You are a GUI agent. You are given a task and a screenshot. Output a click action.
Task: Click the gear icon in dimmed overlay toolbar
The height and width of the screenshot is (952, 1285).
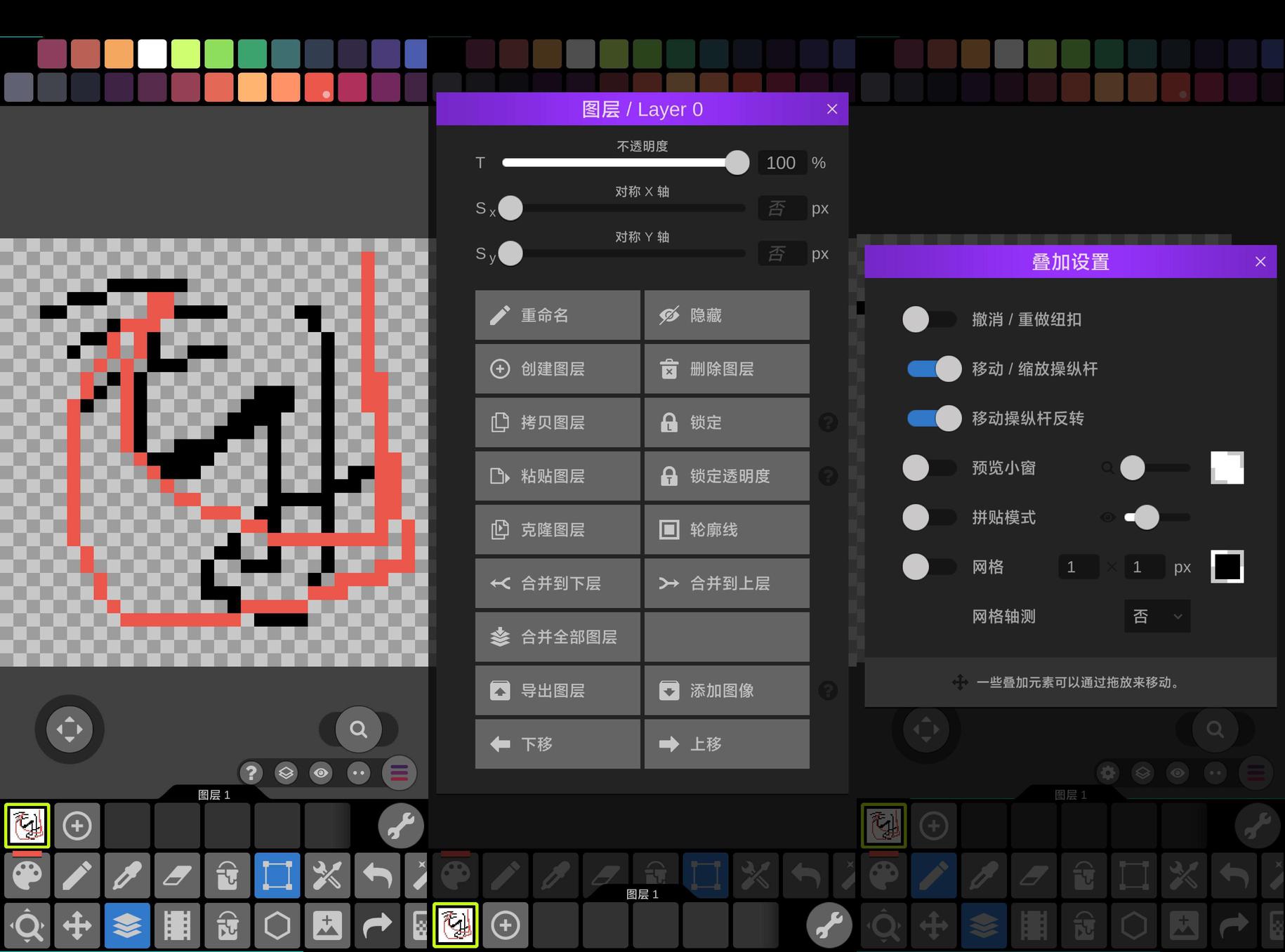click(1107, 773)
